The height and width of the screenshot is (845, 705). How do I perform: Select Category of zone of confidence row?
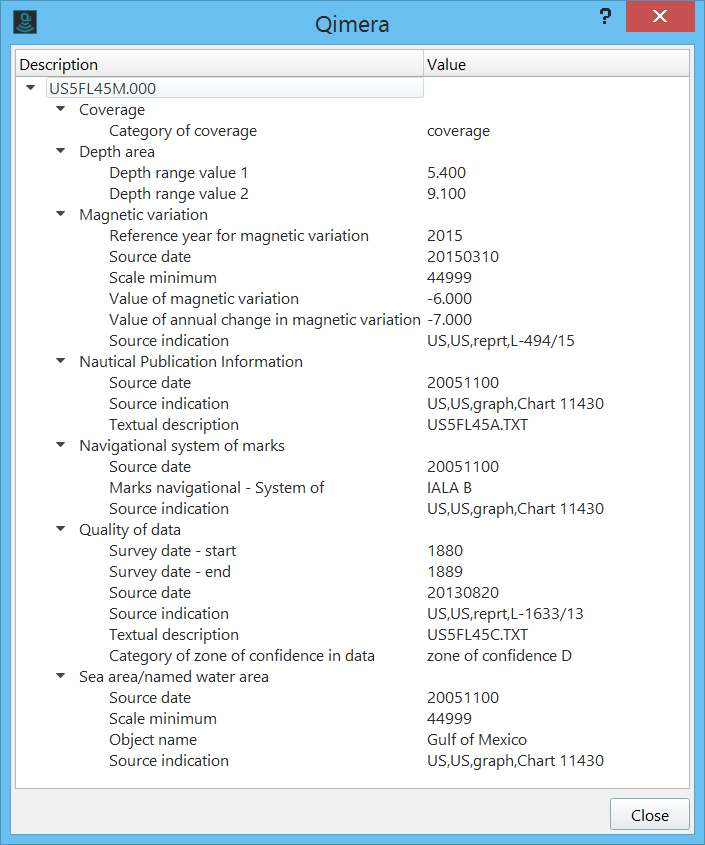[242, 656]
